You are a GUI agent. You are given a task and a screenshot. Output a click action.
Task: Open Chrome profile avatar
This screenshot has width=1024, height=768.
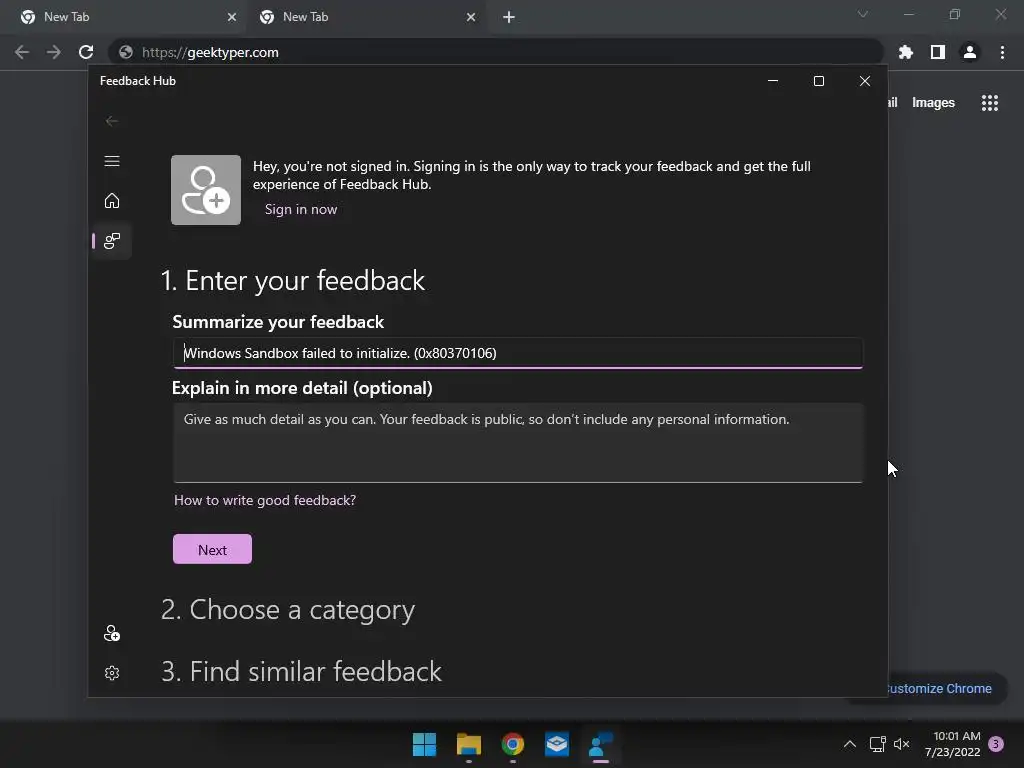pos(970,52)
